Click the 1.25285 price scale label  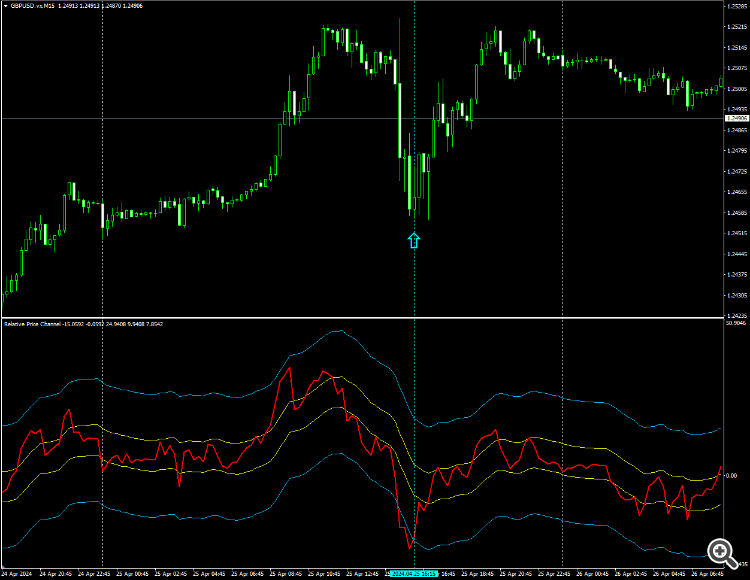click(737, 6)
